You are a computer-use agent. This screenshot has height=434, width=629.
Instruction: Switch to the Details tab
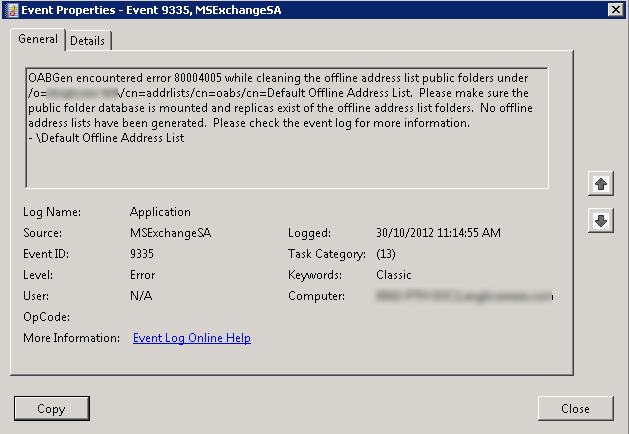87,41
